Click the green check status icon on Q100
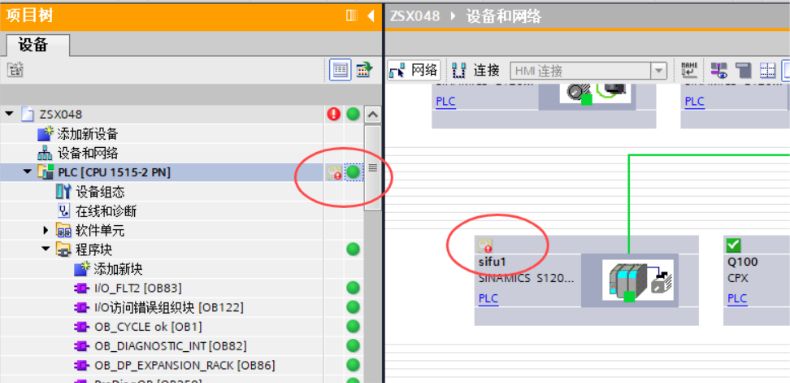790x383 pixels. (734, 245)
